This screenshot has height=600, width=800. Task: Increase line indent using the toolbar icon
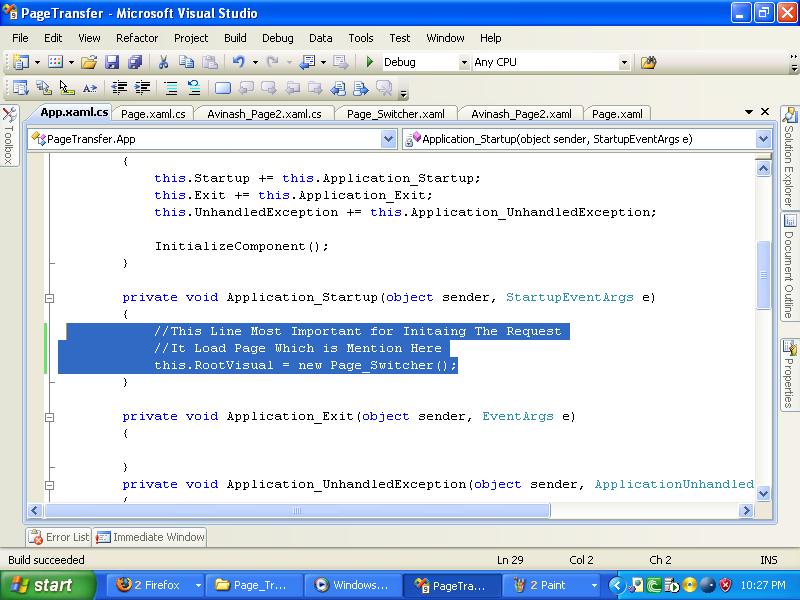[x=142, y=88]
